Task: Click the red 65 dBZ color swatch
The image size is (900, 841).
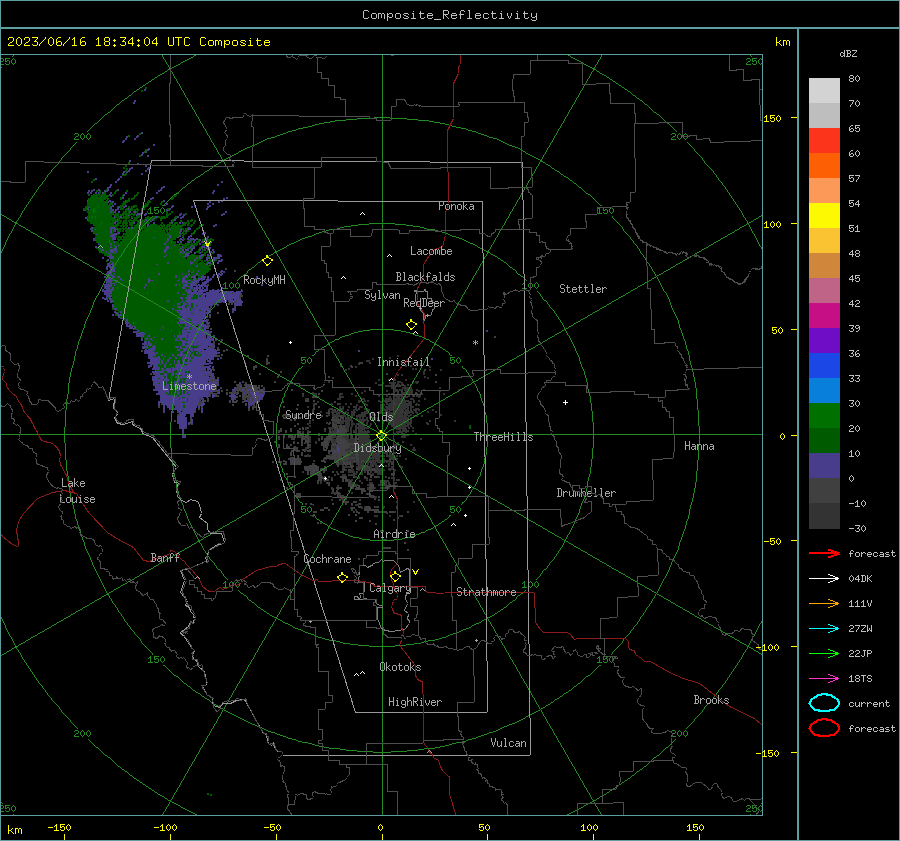Action: click(x=824, y=141)
